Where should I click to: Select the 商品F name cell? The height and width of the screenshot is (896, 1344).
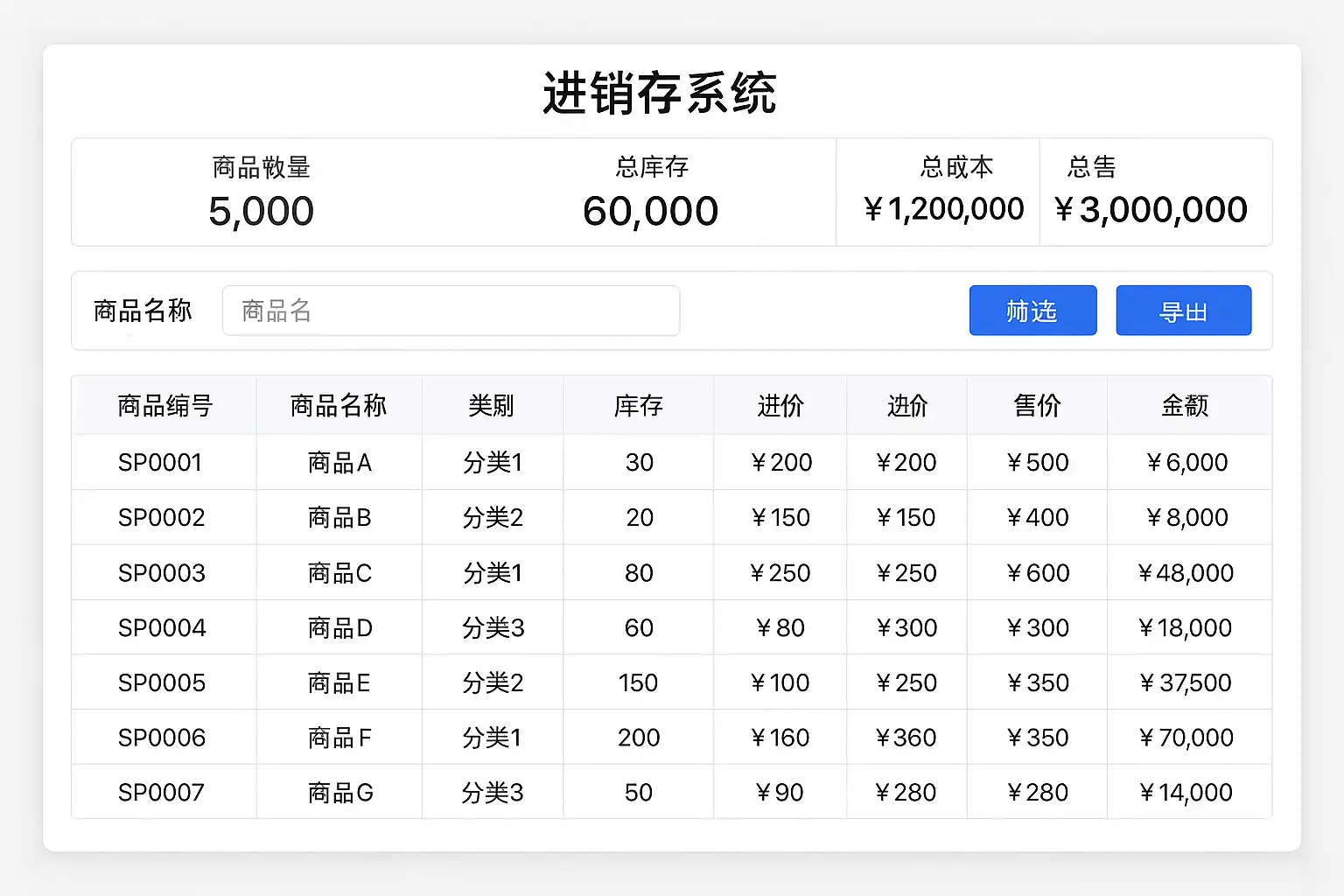339,738
